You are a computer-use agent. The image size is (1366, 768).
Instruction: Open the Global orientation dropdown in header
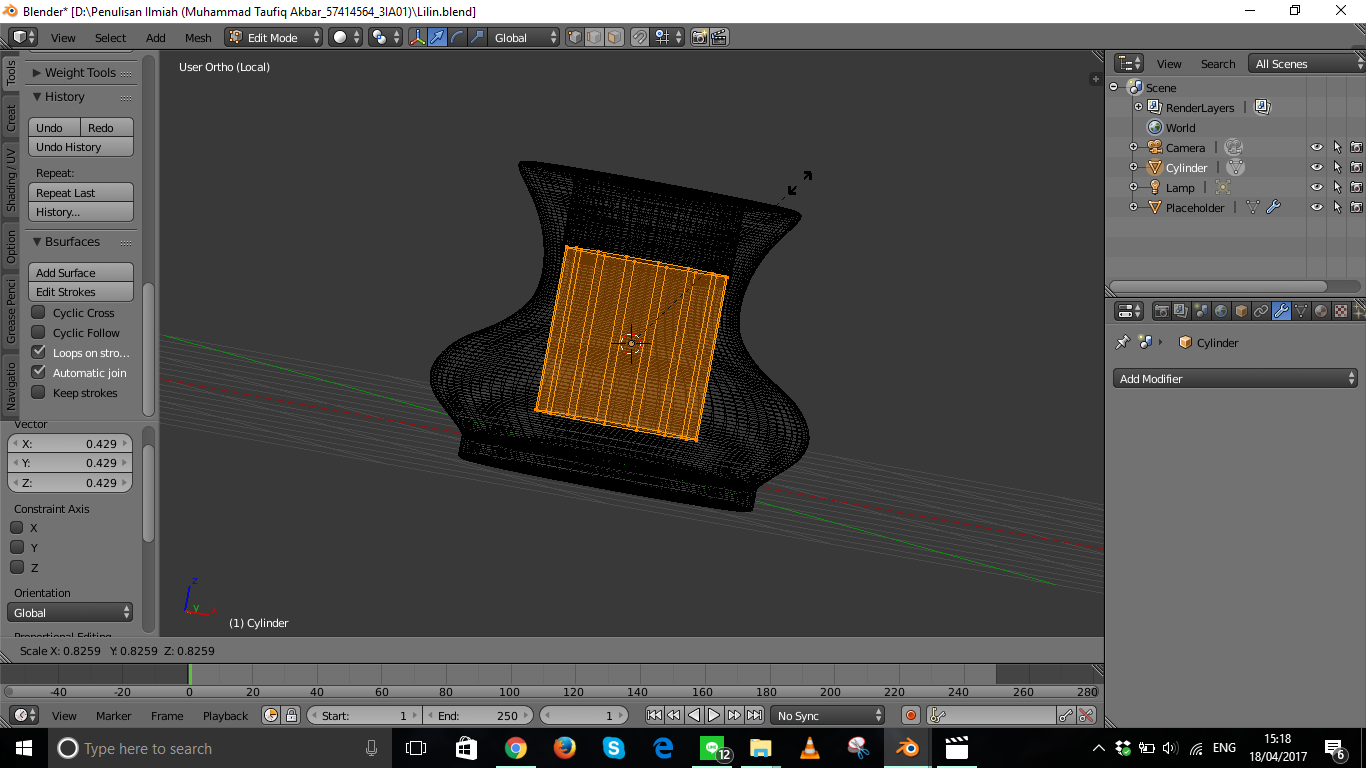tap(525, 37)
